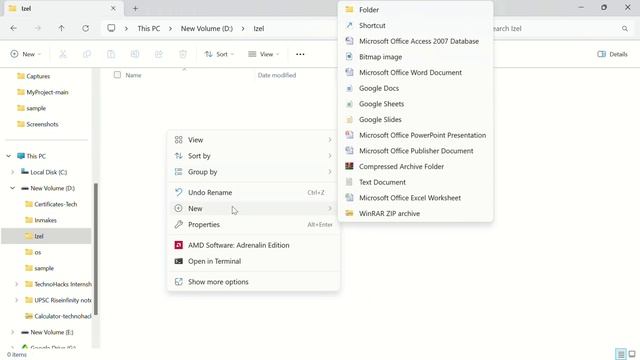Sort by the Date modified column header
The image size is (640, 360).
click(x=277, y=75)
